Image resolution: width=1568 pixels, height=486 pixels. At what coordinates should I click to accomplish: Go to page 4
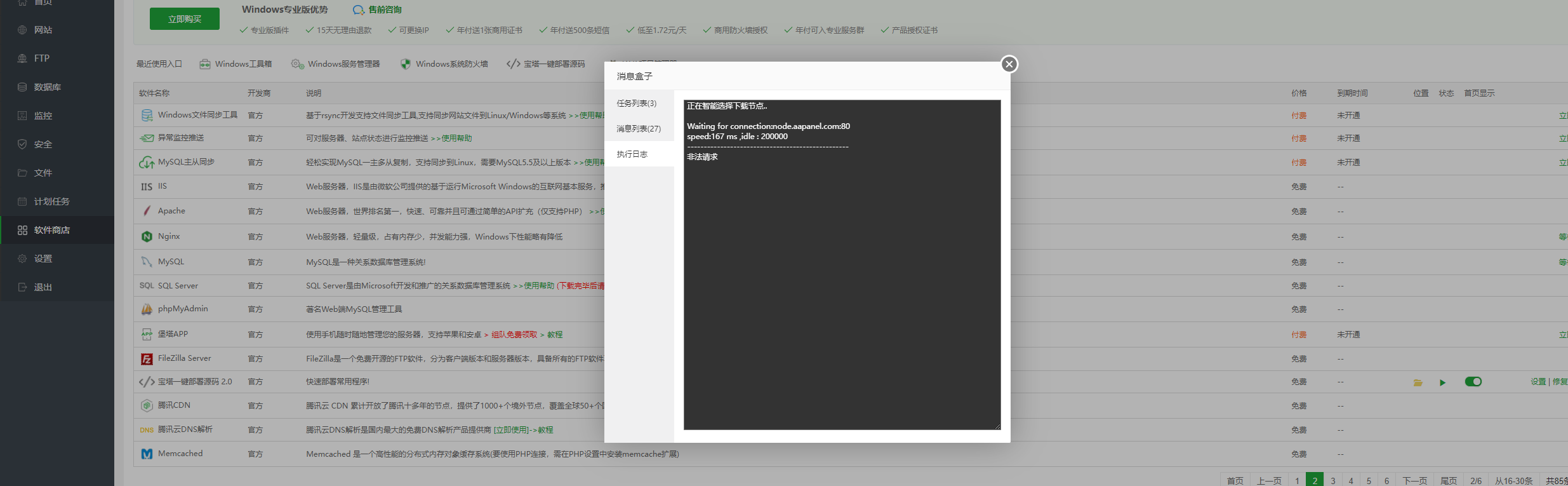1351,481
